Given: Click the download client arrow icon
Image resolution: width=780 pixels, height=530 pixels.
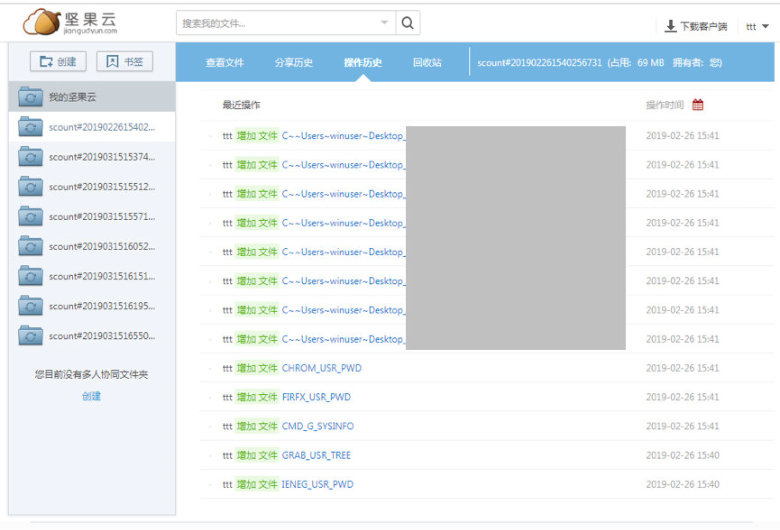Looking at the screenshot, I should 671,26.
